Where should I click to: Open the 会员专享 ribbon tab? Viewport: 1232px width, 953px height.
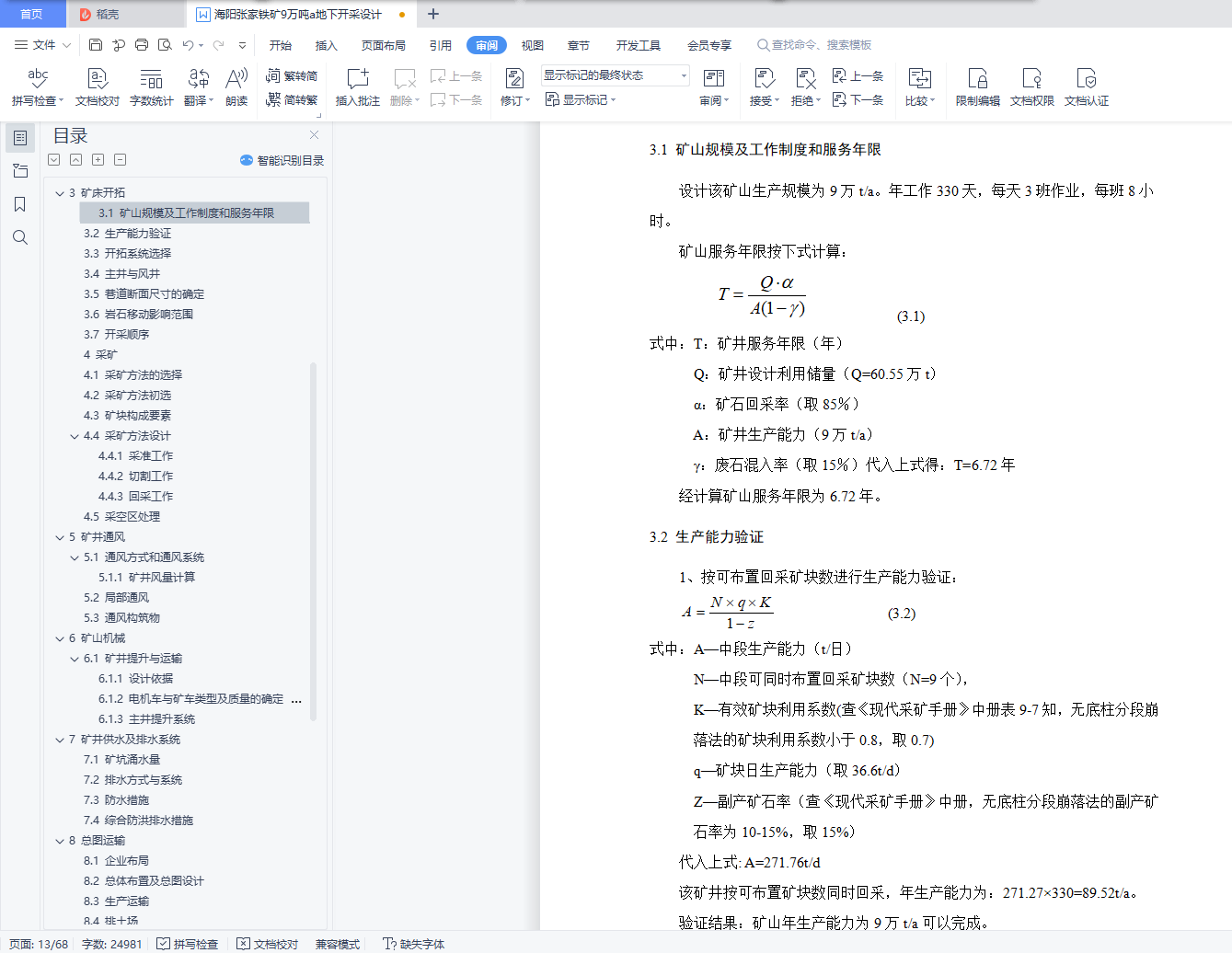click(709, 45)
